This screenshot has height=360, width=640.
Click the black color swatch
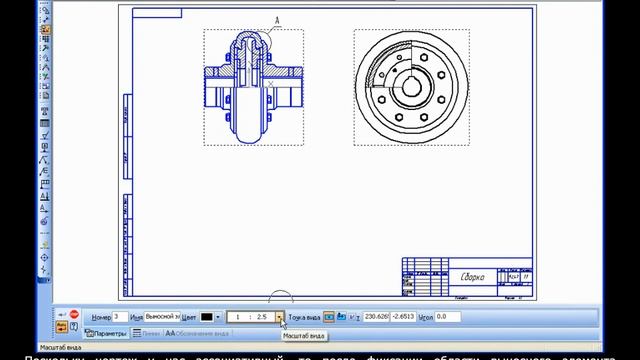coord(207,317)
